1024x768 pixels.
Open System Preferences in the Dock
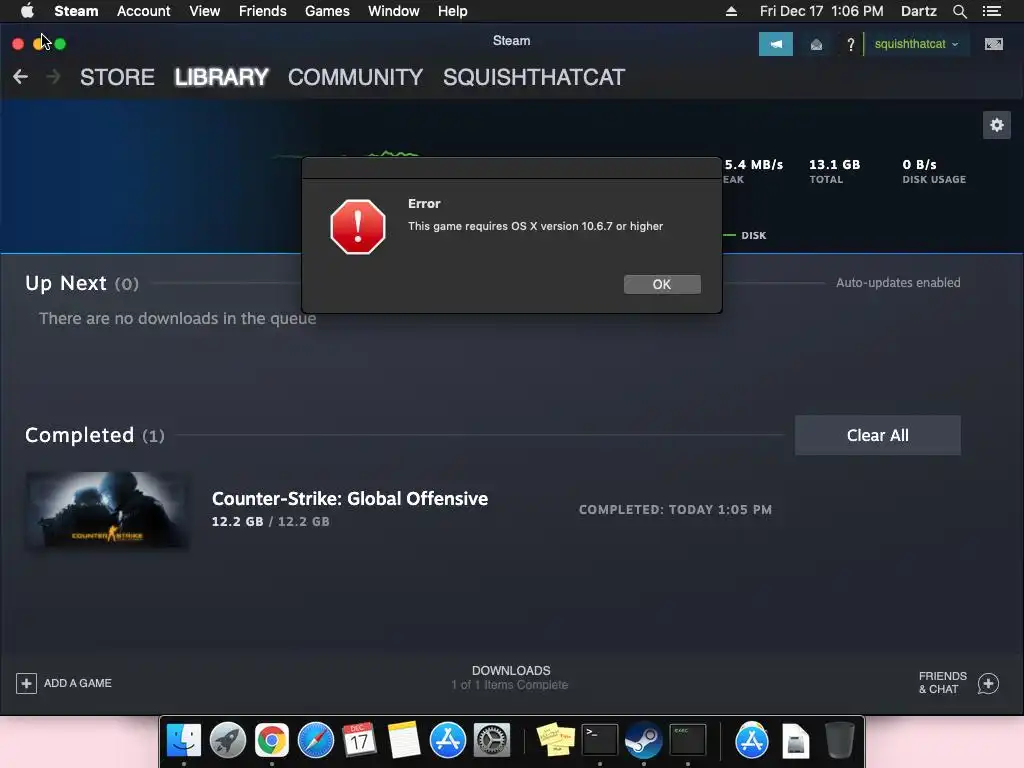point(492,741)
